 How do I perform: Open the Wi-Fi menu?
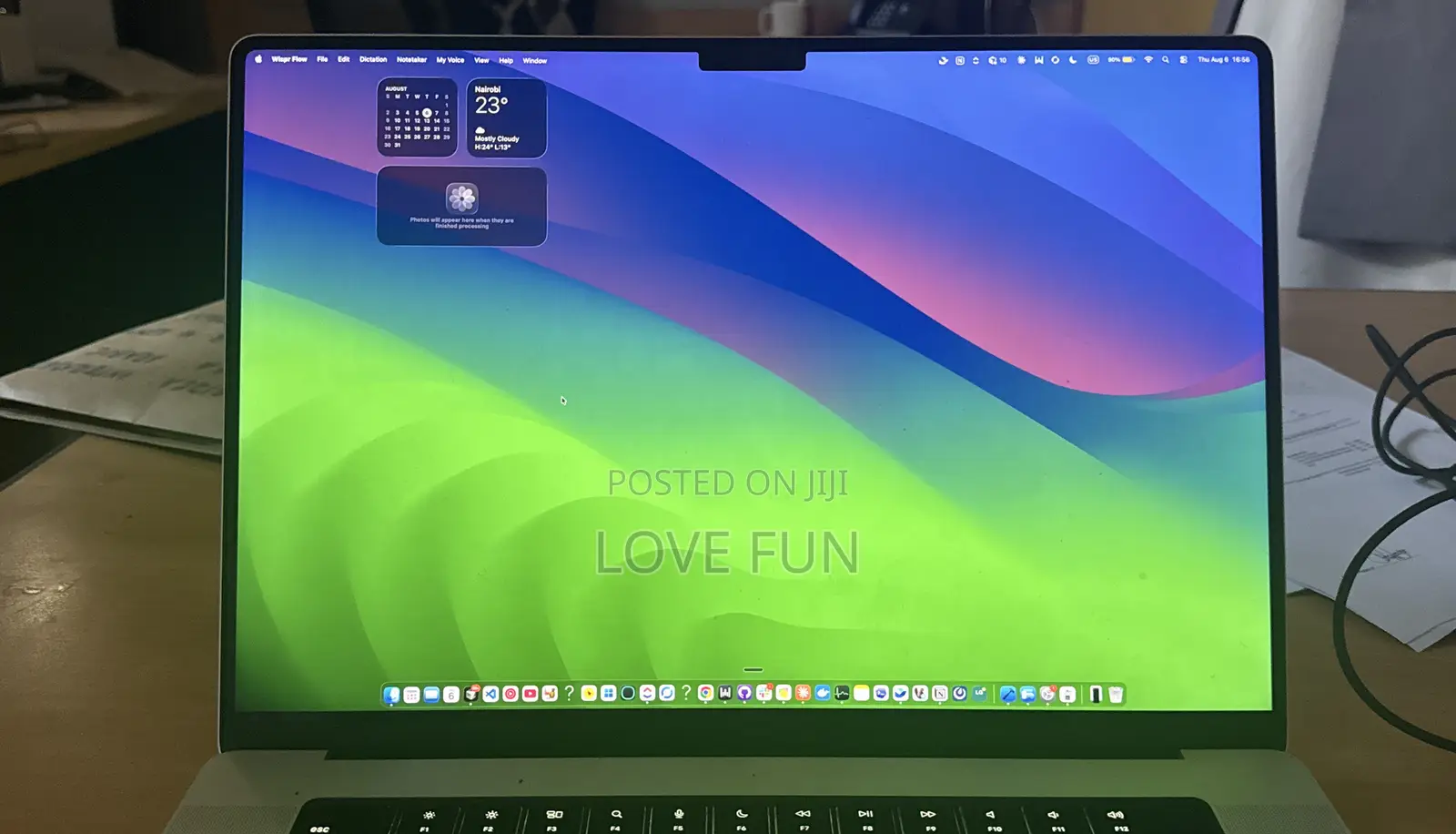coord(1148,60)
